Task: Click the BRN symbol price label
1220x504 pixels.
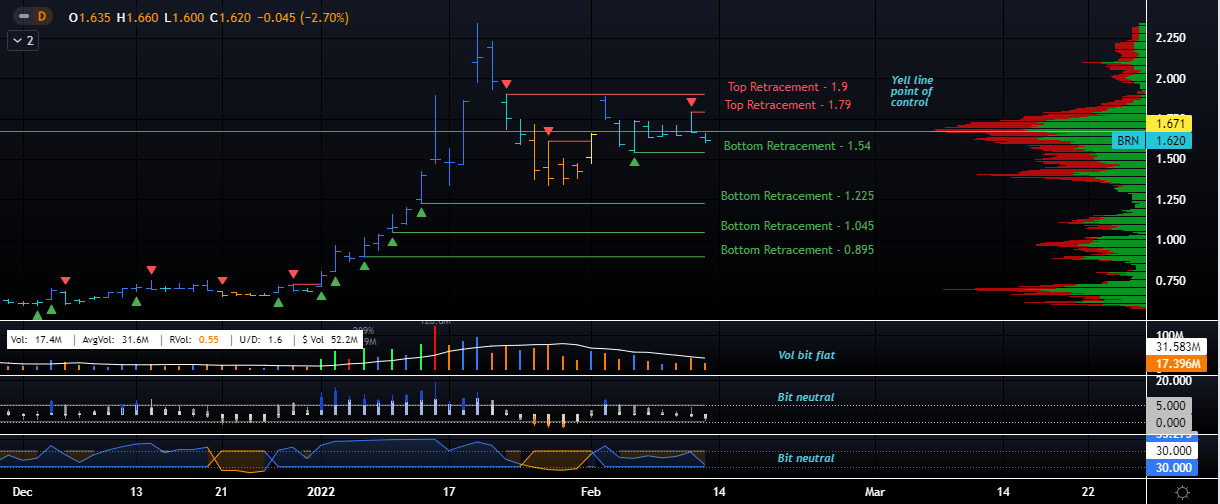Action: pos(1129,141)
